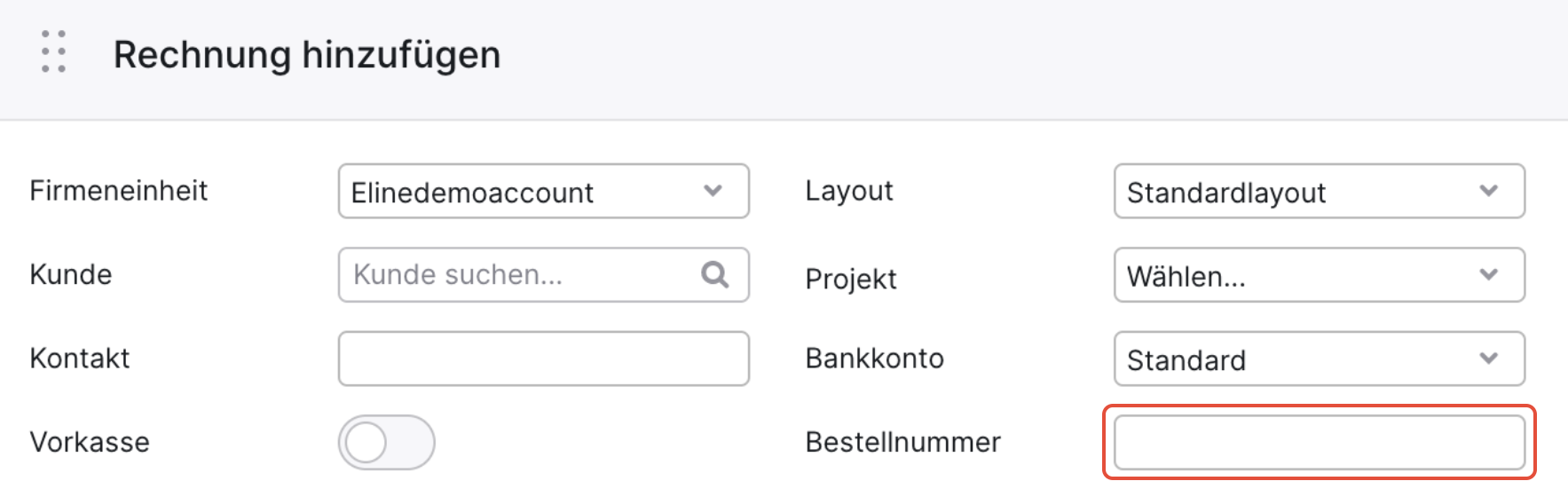The height and width of the screenshot is (489, 1568).
Task: Click the Projekt label text
Action: click(851, 280)
